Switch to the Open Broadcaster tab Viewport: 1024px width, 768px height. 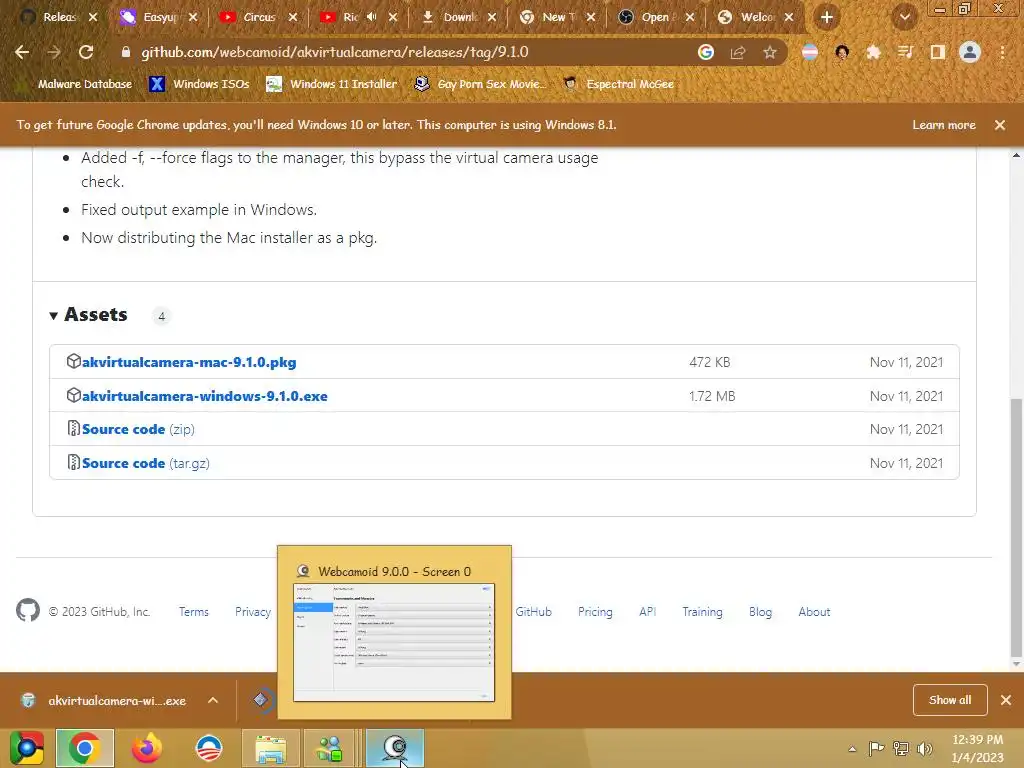tap(656, 17)
